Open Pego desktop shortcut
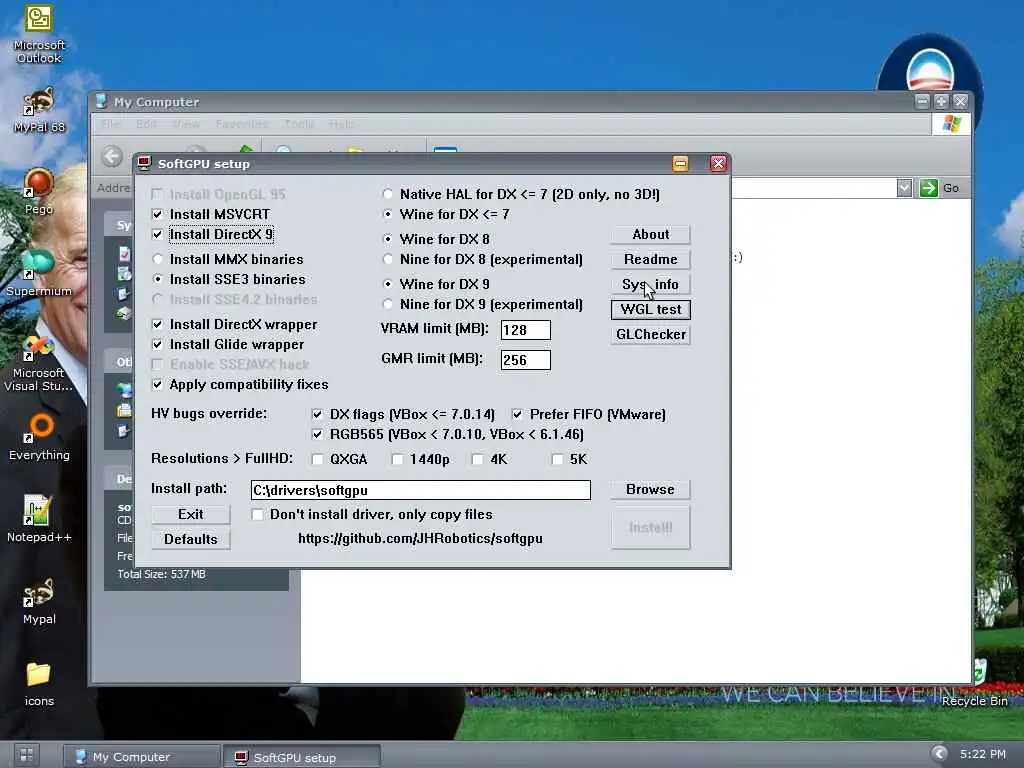Image resolution: width=1024 pixels, height=768 pixels. [39, 192]
